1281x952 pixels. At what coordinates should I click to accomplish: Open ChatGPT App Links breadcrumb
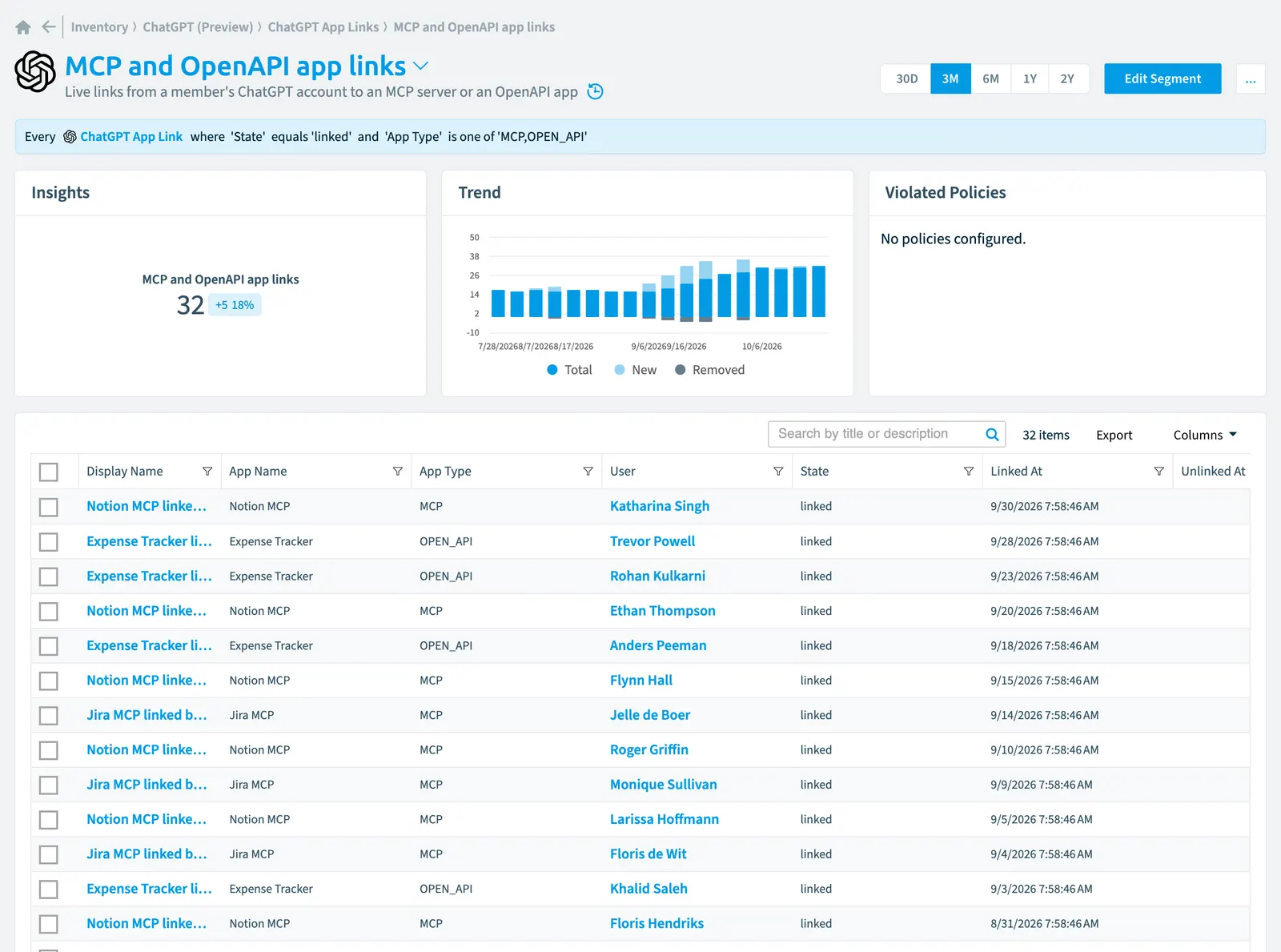click(323, 27)
